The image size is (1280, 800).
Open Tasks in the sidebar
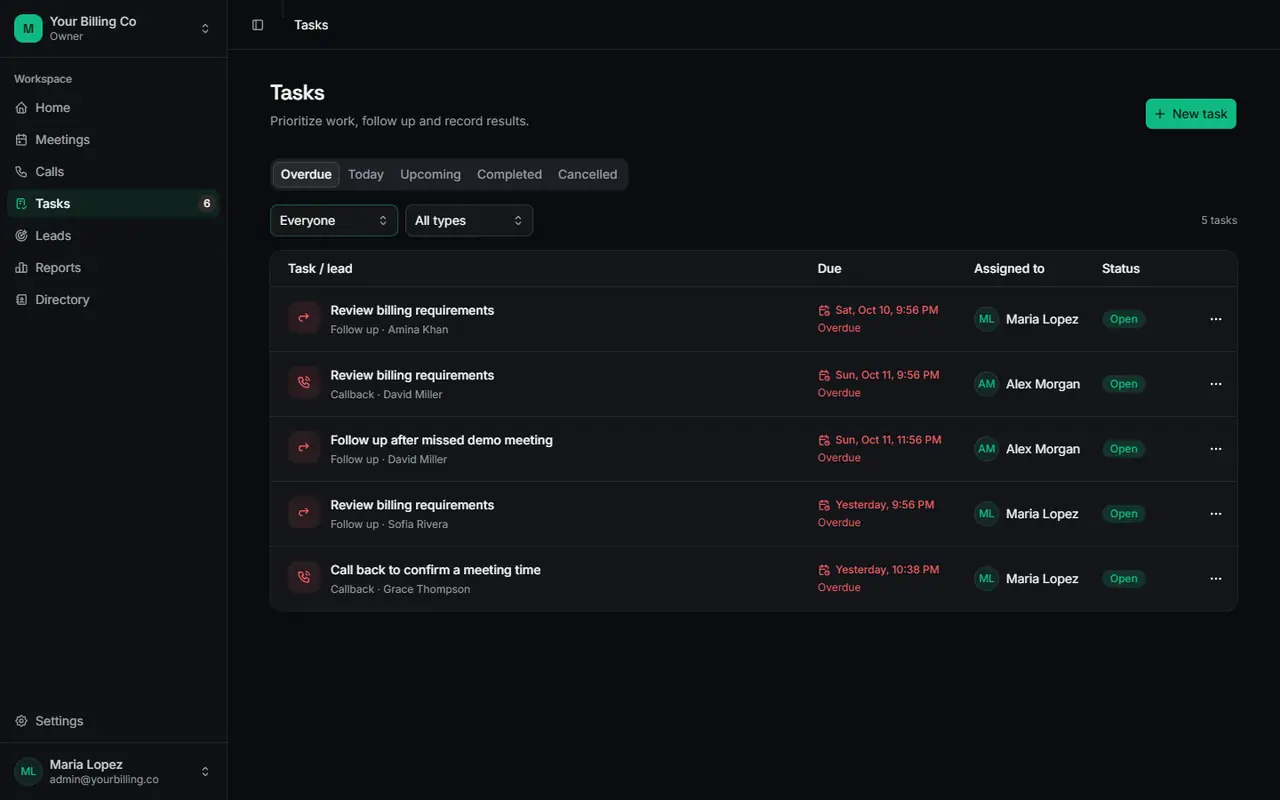tap(113, 204)
